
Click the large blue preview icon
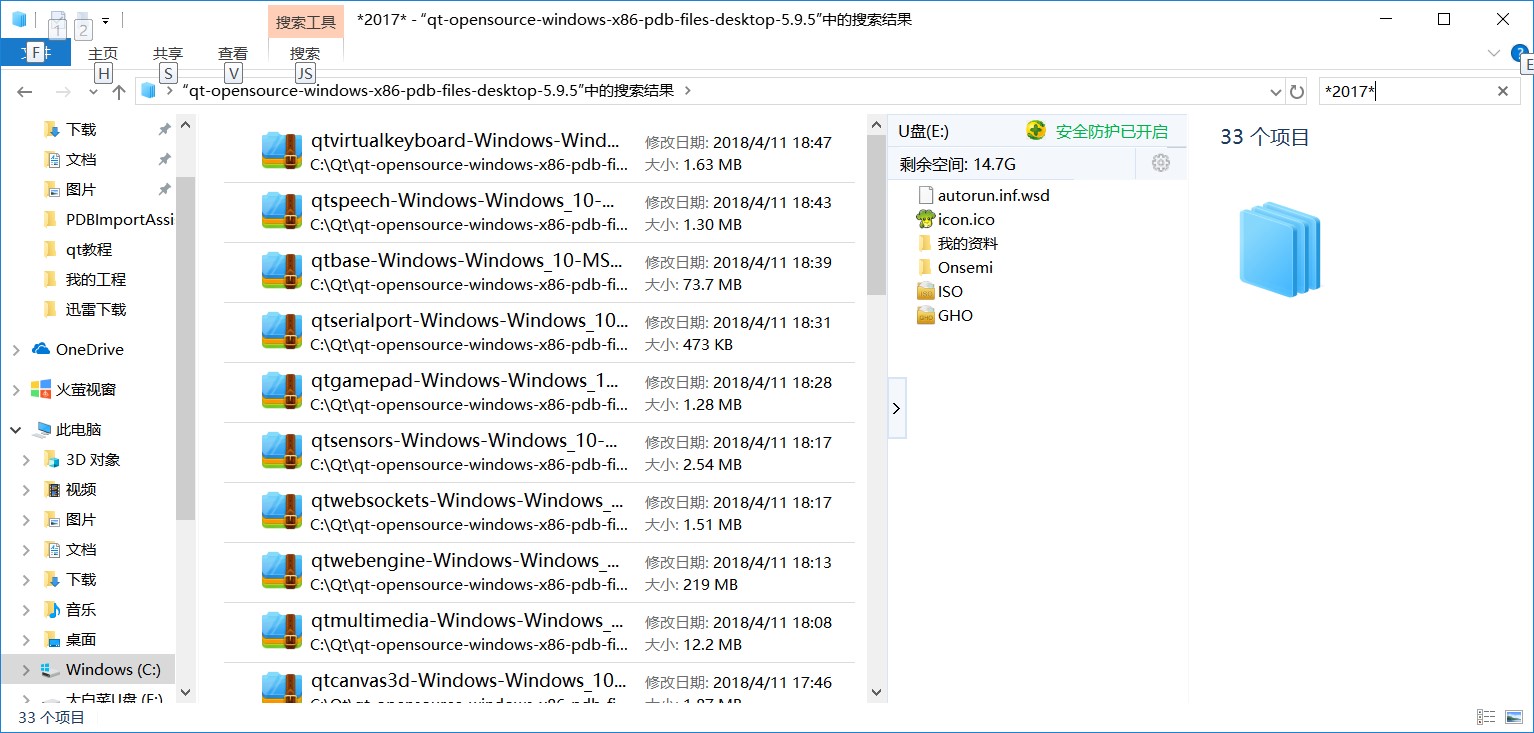[x=1280, y=249]
